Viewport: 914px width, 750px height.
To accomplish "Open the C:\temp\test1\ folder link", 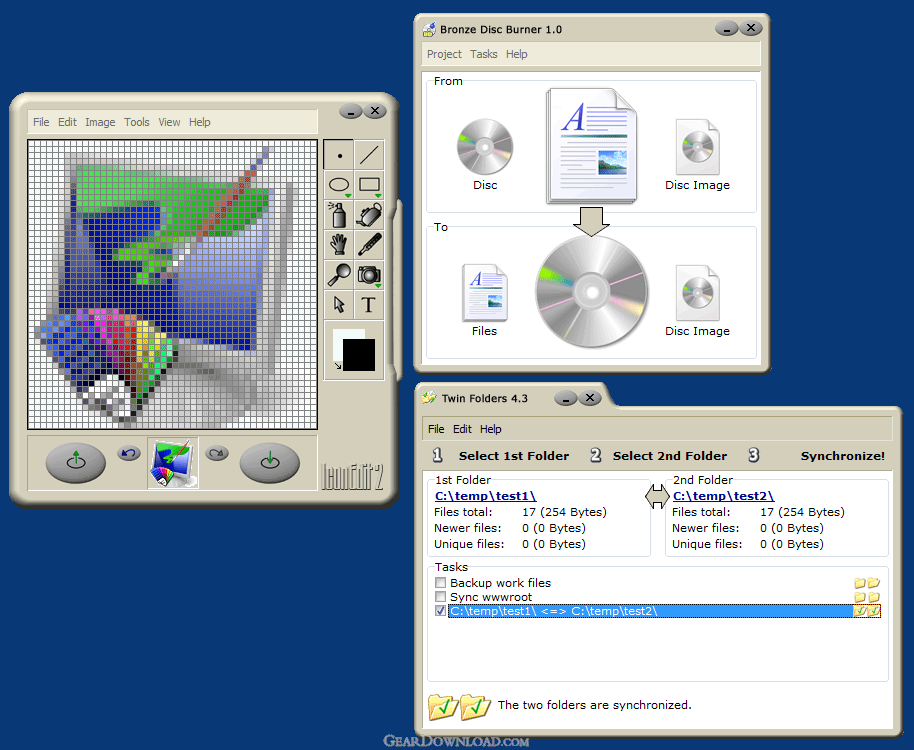I will 486,496.
